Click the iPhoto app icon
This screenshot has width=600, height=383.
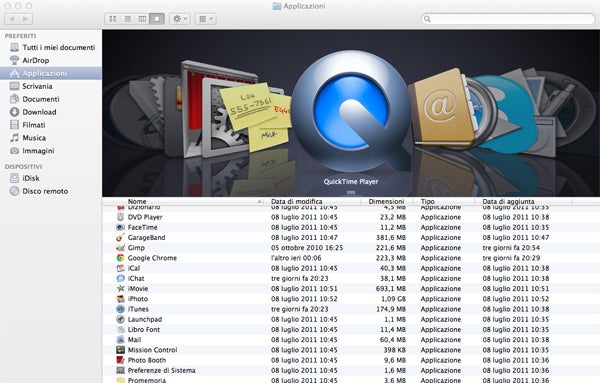coord(121,299)
